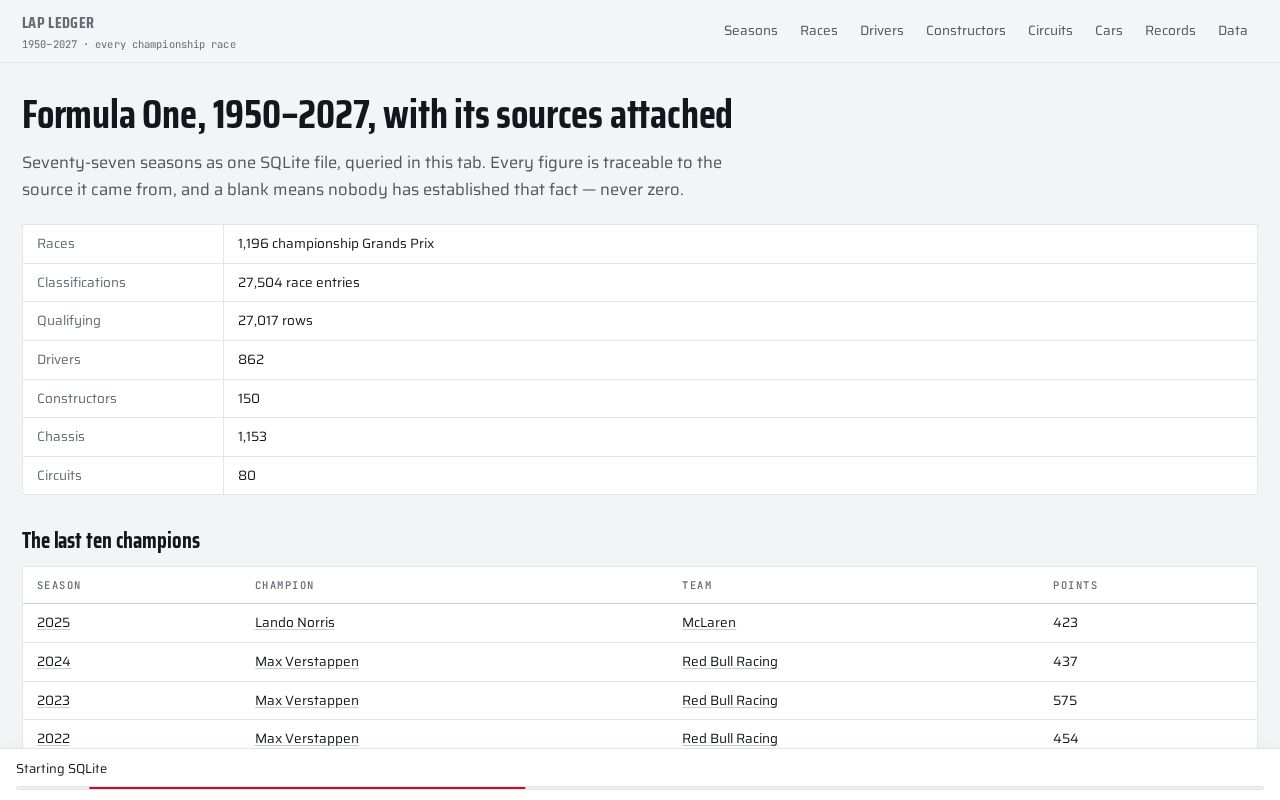1280x800 pixels.
Task: Click the Qualifying row label
Action: pos(68,320)
